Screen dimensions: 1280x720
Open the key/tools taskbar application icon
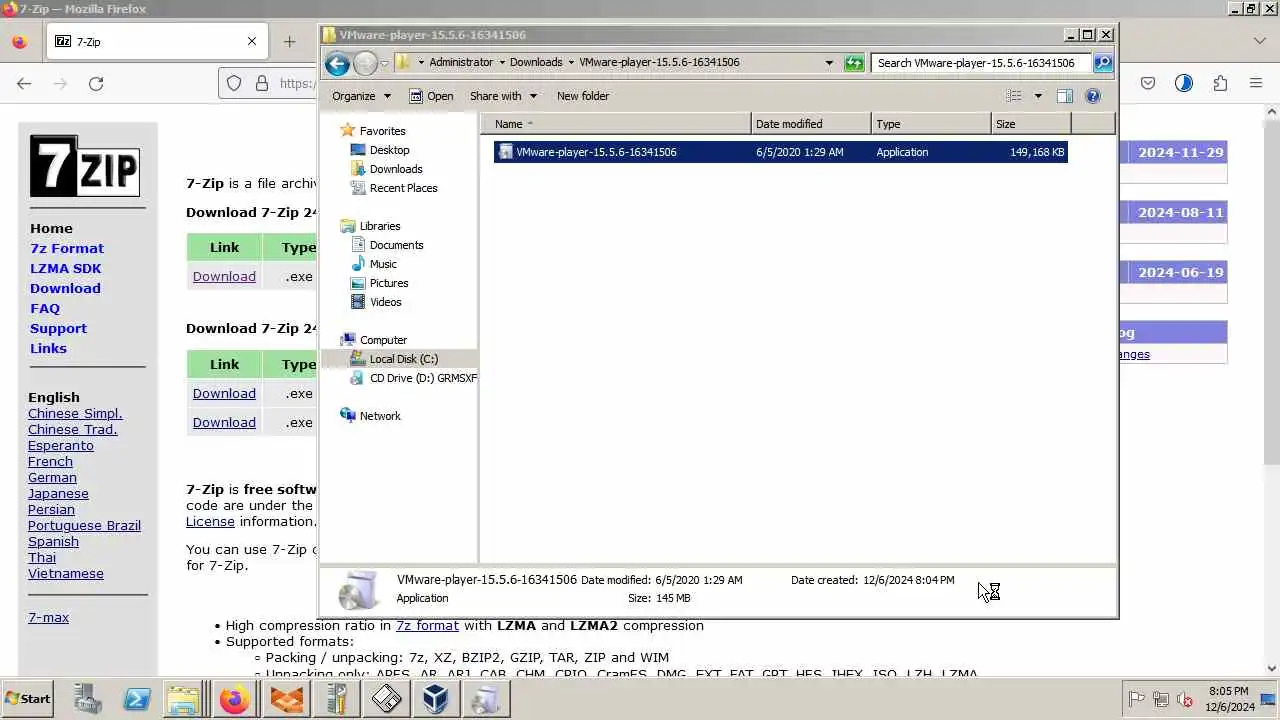coord(336,699)
